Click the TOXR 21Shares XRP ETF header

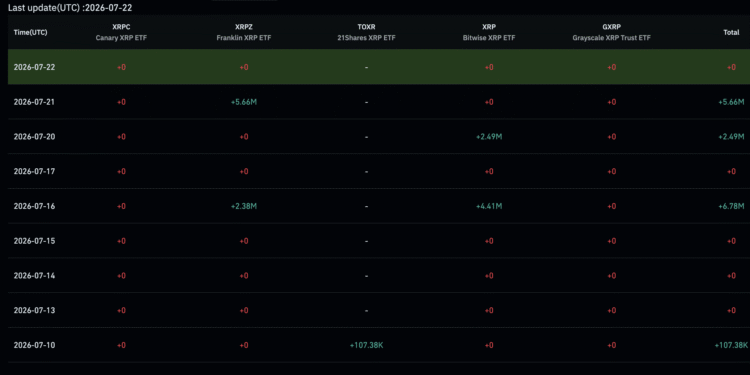tap(366, 33)
